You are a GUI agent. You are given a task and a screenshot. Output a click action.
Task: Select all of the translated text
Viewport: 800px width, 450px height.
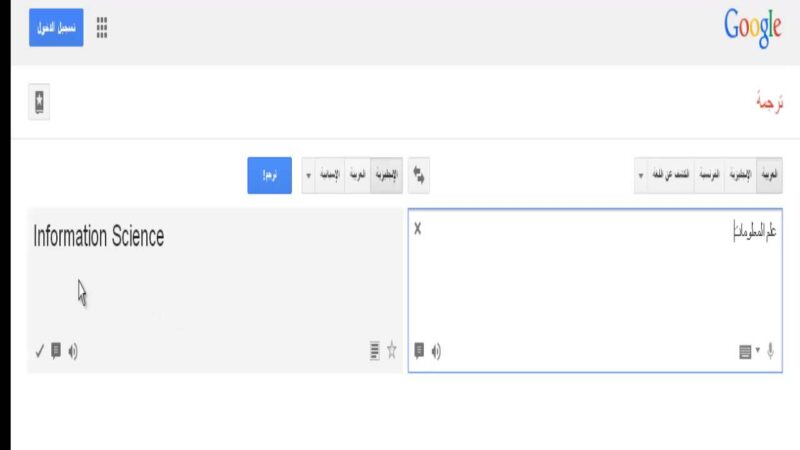click(374, 351)
